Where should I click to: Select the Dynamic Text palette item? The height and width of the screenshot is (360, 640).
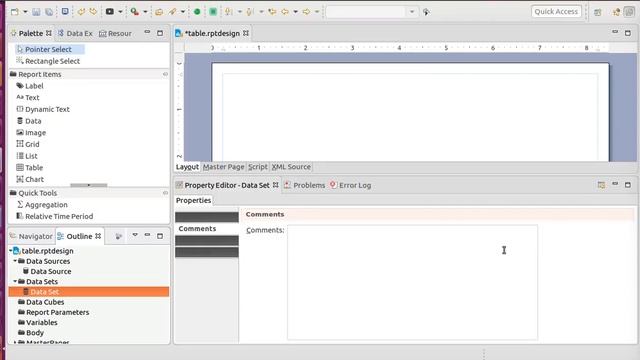(x=43, y=109)
